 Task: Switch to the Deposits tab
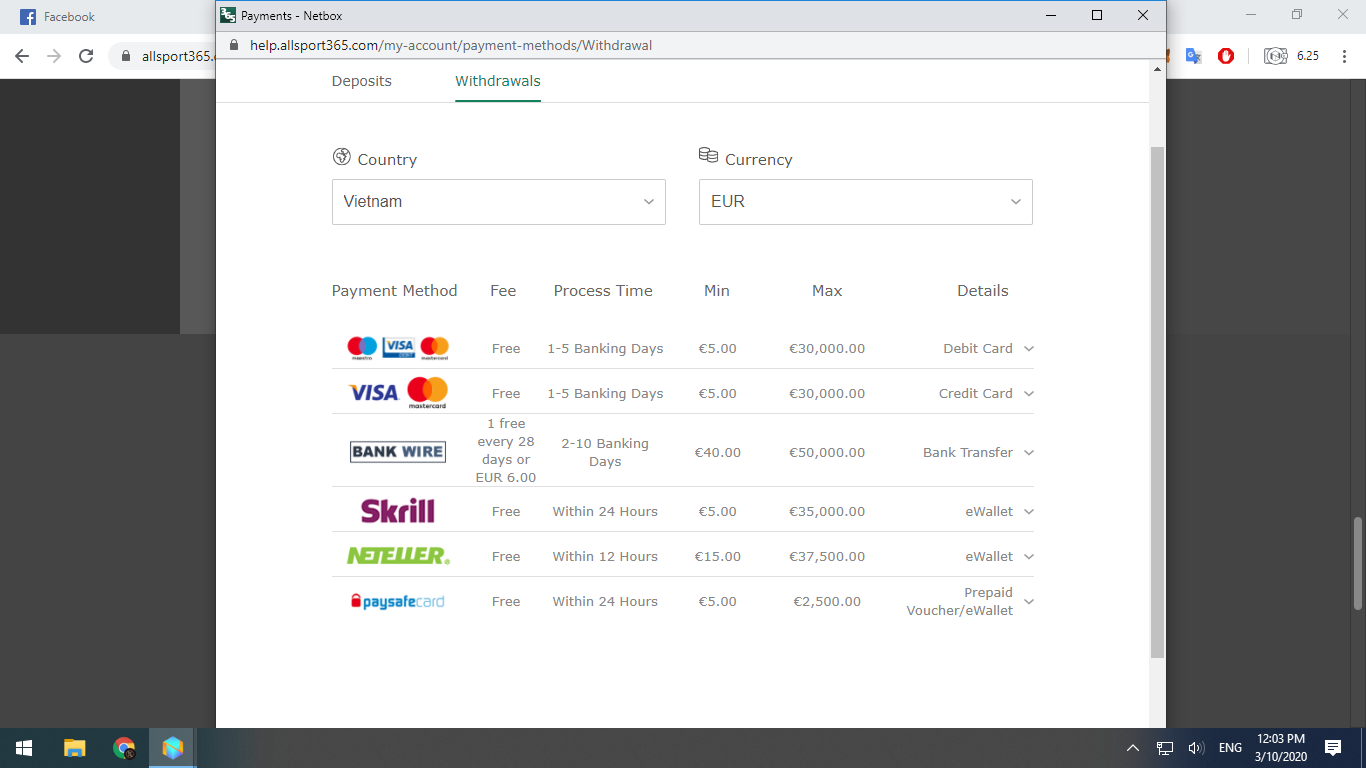pos(362,81)
